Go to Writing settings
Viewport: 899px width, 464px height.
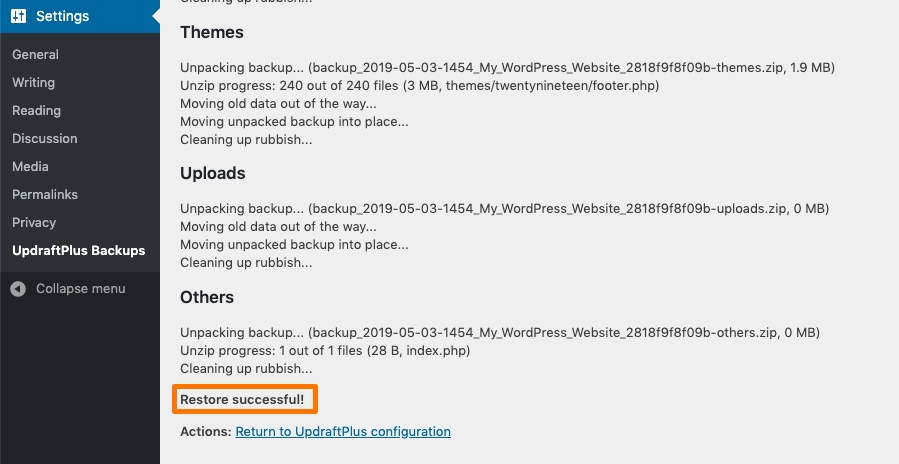coord(34,83)
